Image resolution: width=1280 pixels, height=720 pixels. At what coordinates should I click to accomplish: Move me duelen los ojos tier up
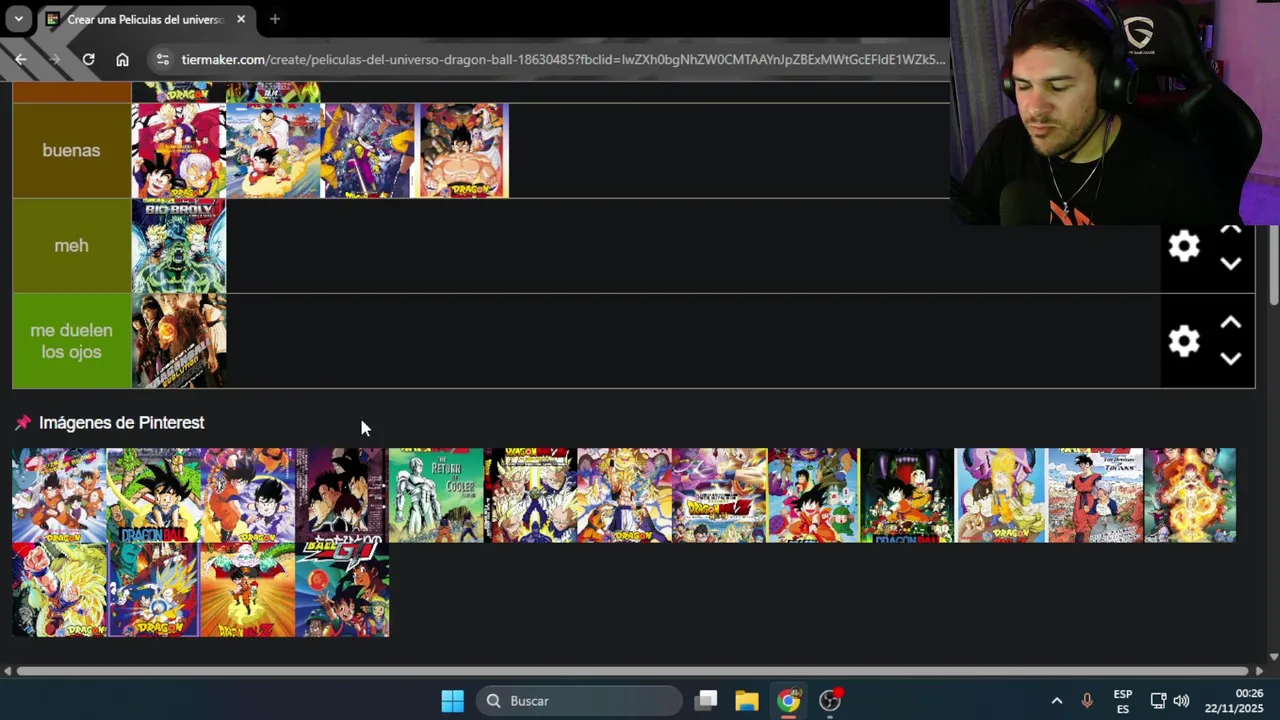pyautogui.click(x=1231, y=323)
